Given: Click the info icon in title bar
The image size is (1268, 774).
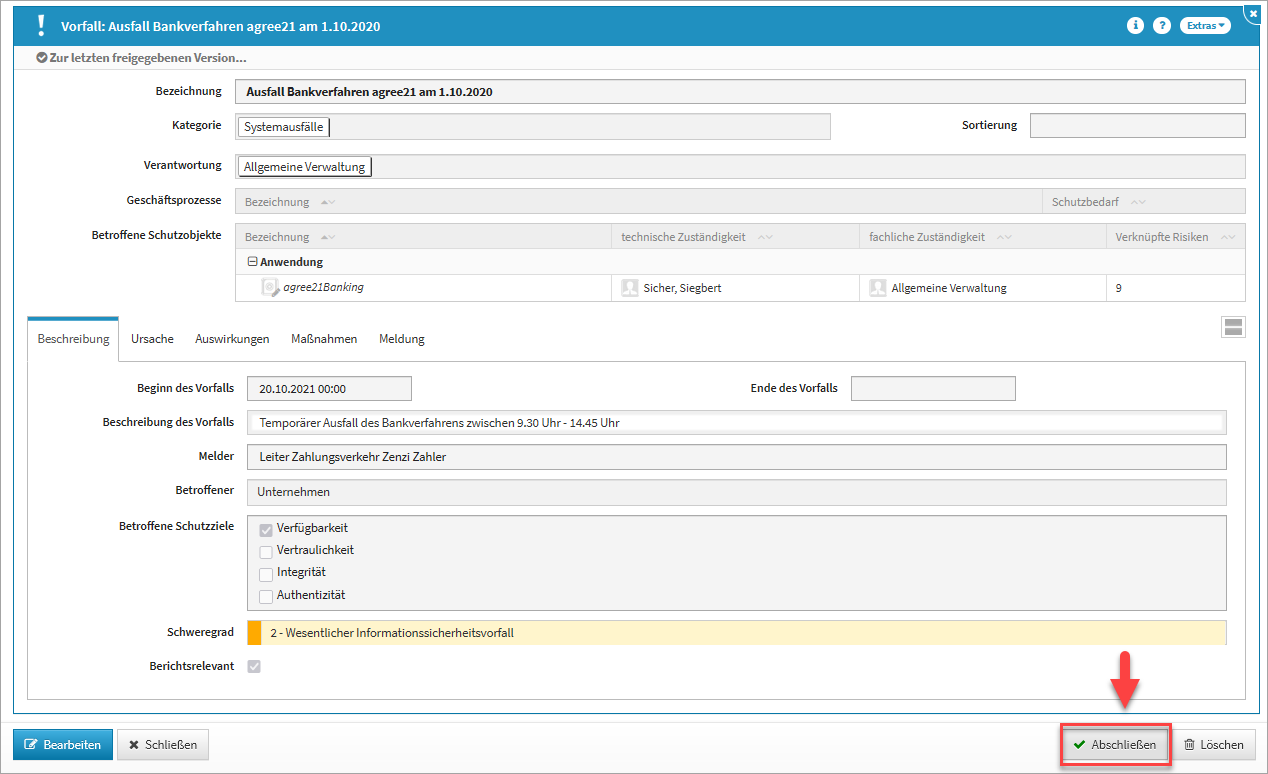Looking at the screenshot, I should [1135, 26].
